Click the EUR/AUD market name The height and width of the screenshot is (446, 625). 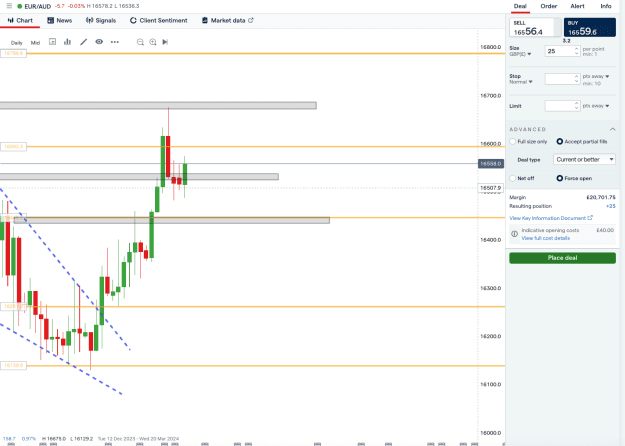point(37,6)
